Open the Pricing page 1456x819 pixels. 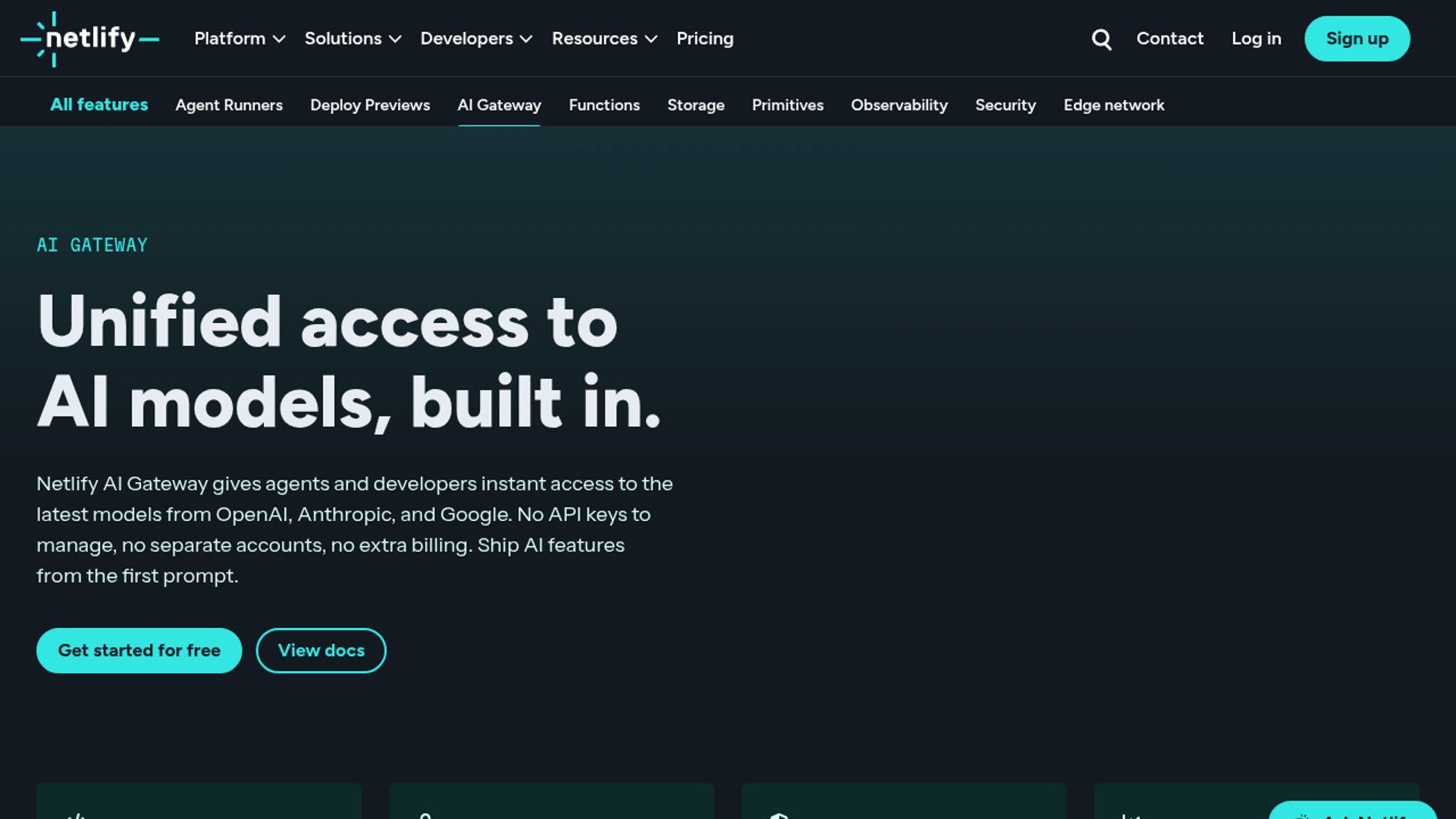[704, 39]
